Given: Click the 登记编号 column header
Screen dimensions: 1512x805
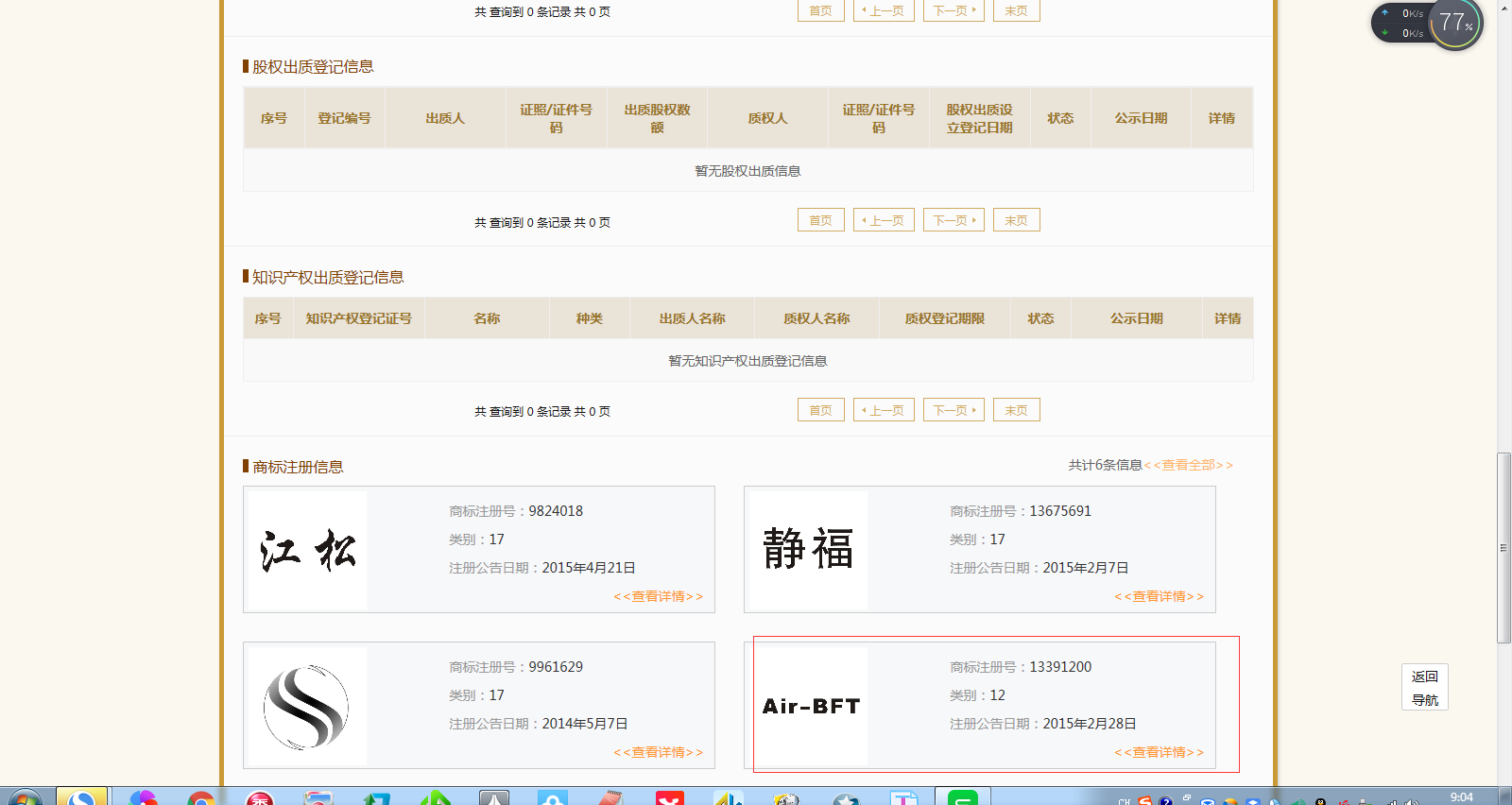Looking at the screenshot, I should [344, 118].
